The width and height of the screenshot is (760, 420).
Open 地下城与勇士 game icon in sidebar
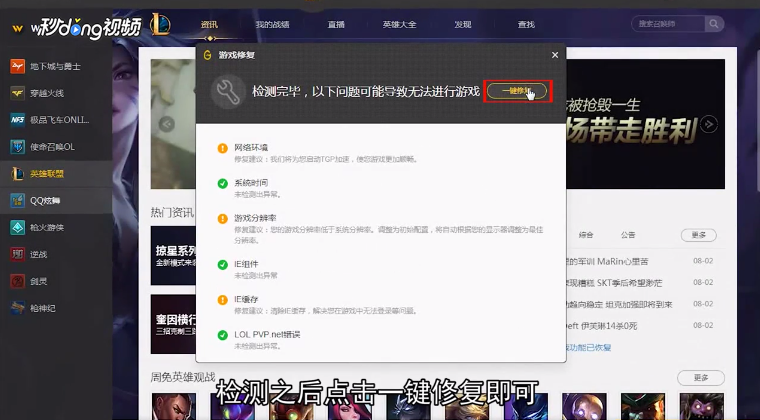[x=17, y=66]
